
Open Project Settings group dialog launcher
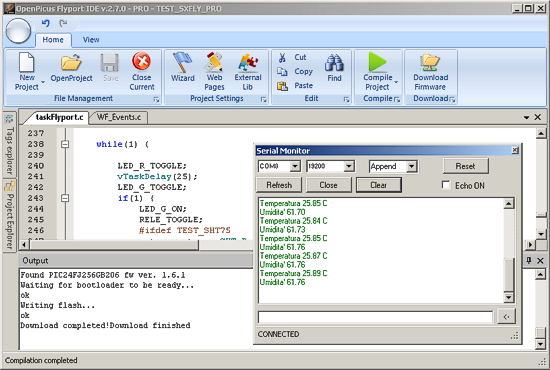click(263, 100)
